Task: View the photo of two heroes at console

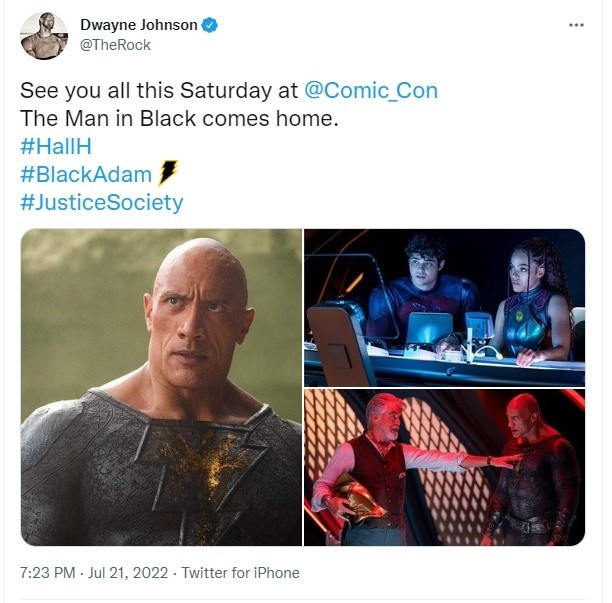Action: click(x=445, y=308)
